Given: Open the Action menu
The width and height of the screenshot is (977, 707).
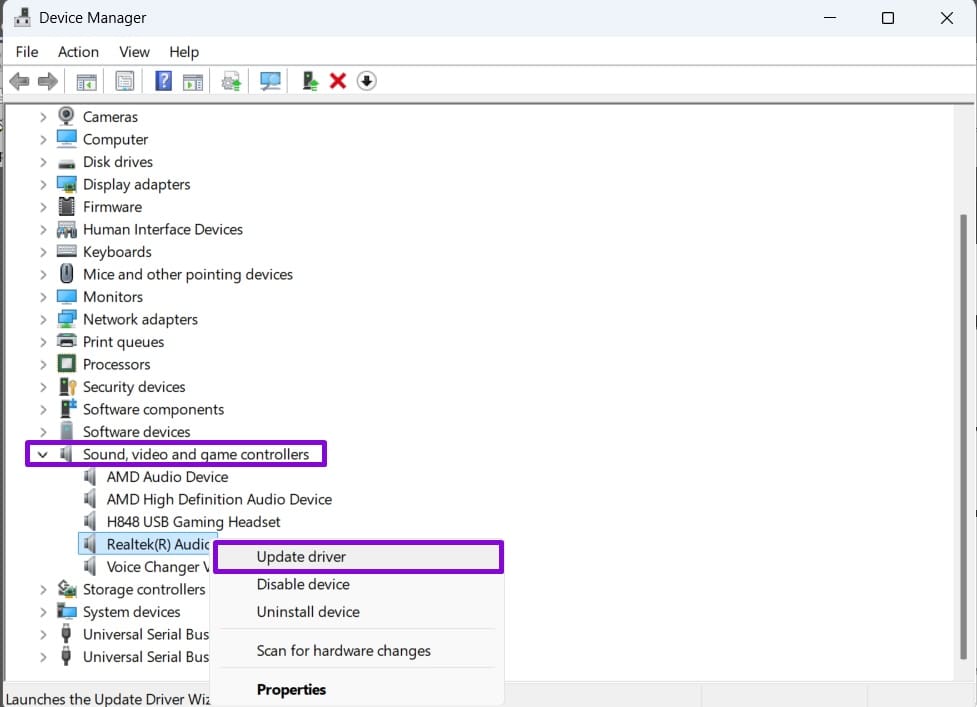Looking at the screenshot, I should click(x=78, y=52).
